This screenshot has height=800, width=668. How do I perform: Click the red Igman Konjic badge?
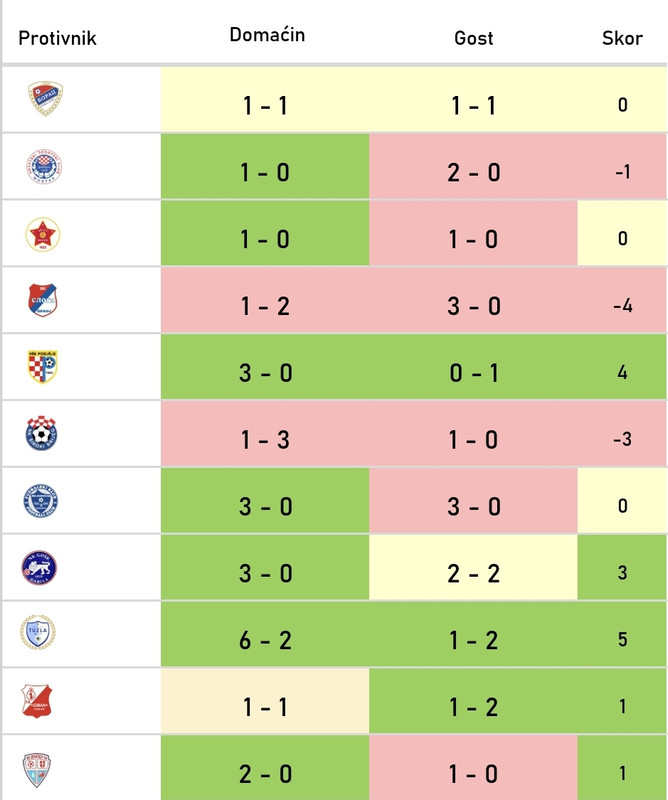[x=37, y=701]
